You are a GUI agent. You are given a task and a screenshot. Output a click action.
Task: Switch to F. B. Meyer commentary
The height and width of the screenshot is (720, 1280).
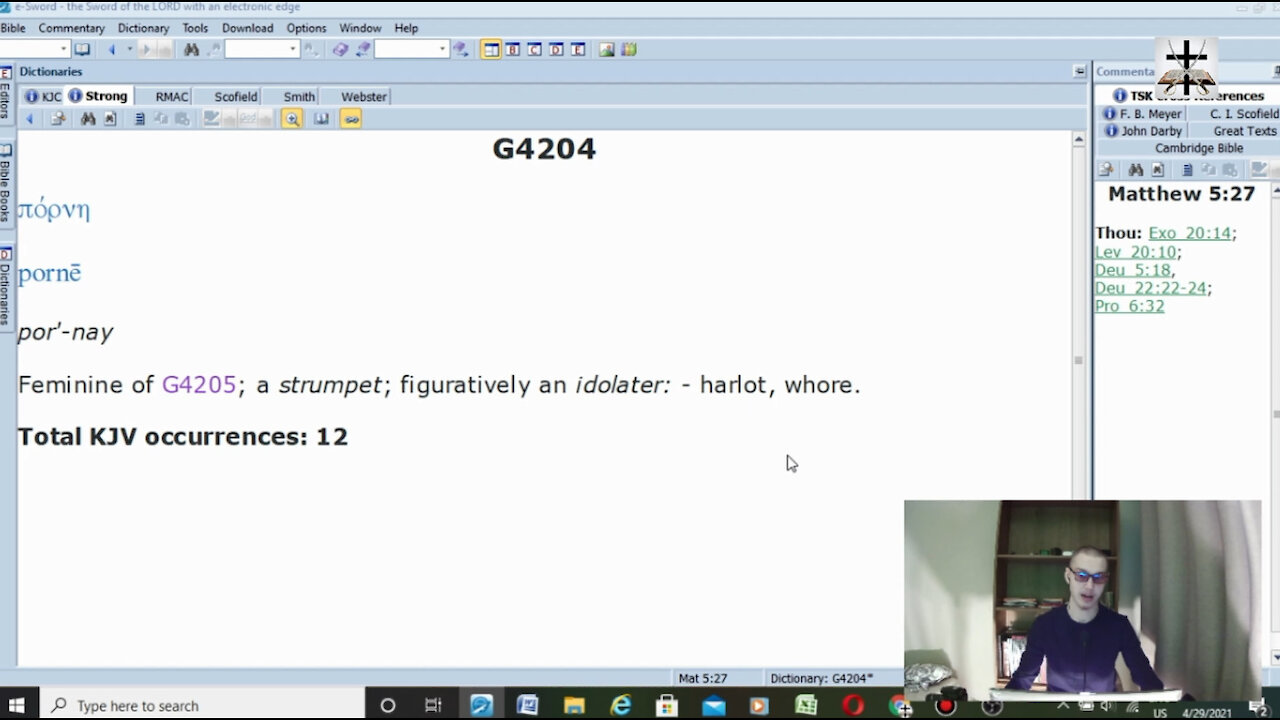coord(1143,114)
